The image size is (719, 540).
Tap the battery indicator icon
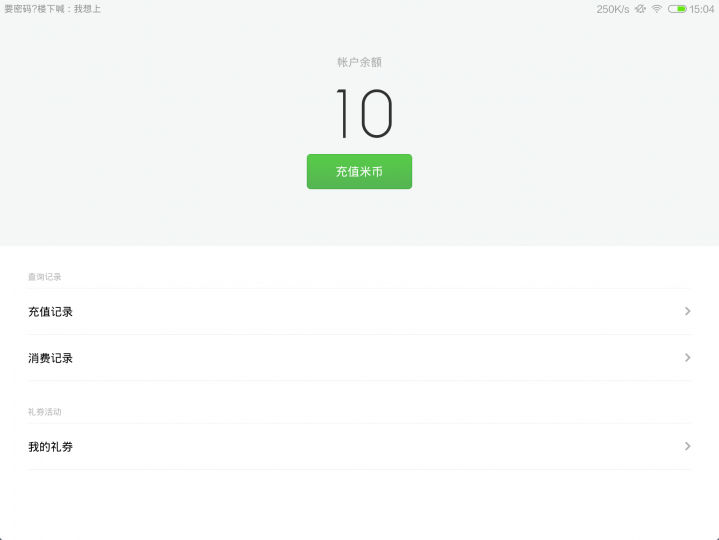[x=677, y=9]
